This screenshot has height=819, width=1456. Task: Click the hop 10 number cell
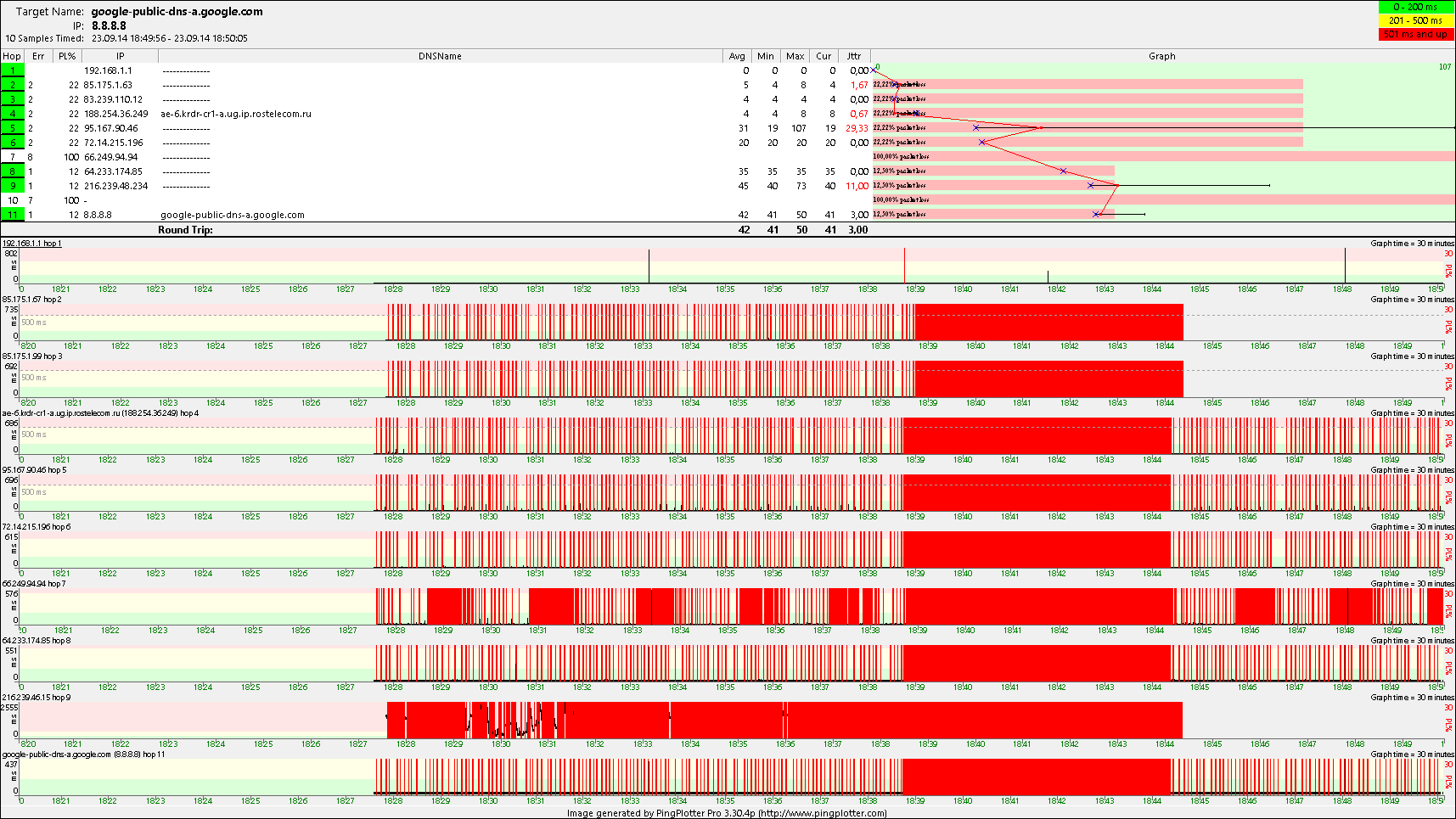point(12,200)
